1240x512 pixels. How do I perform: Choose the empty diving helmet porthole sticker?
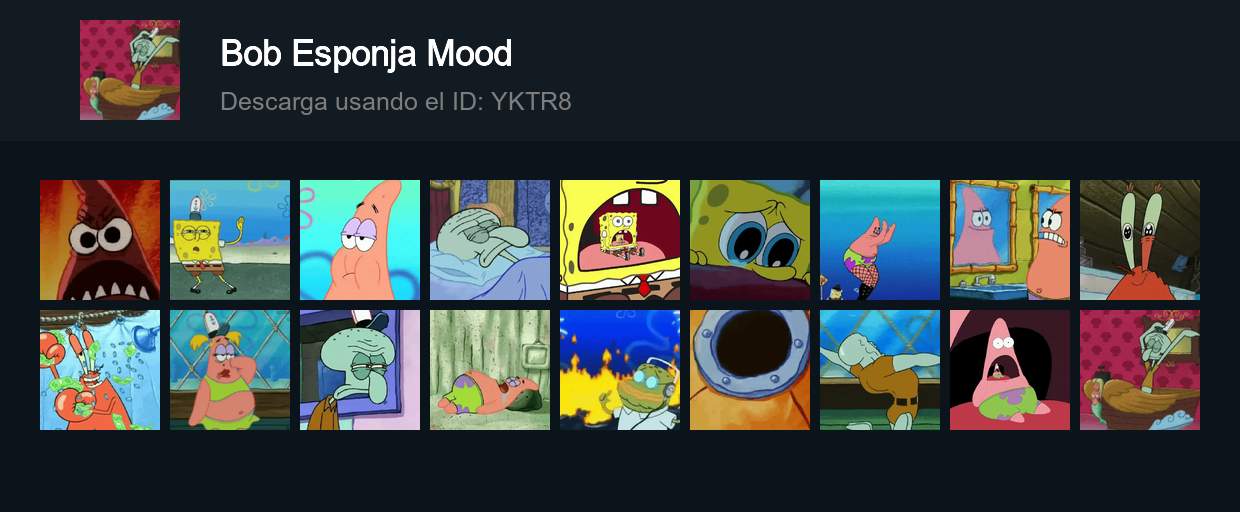(750, 370)
